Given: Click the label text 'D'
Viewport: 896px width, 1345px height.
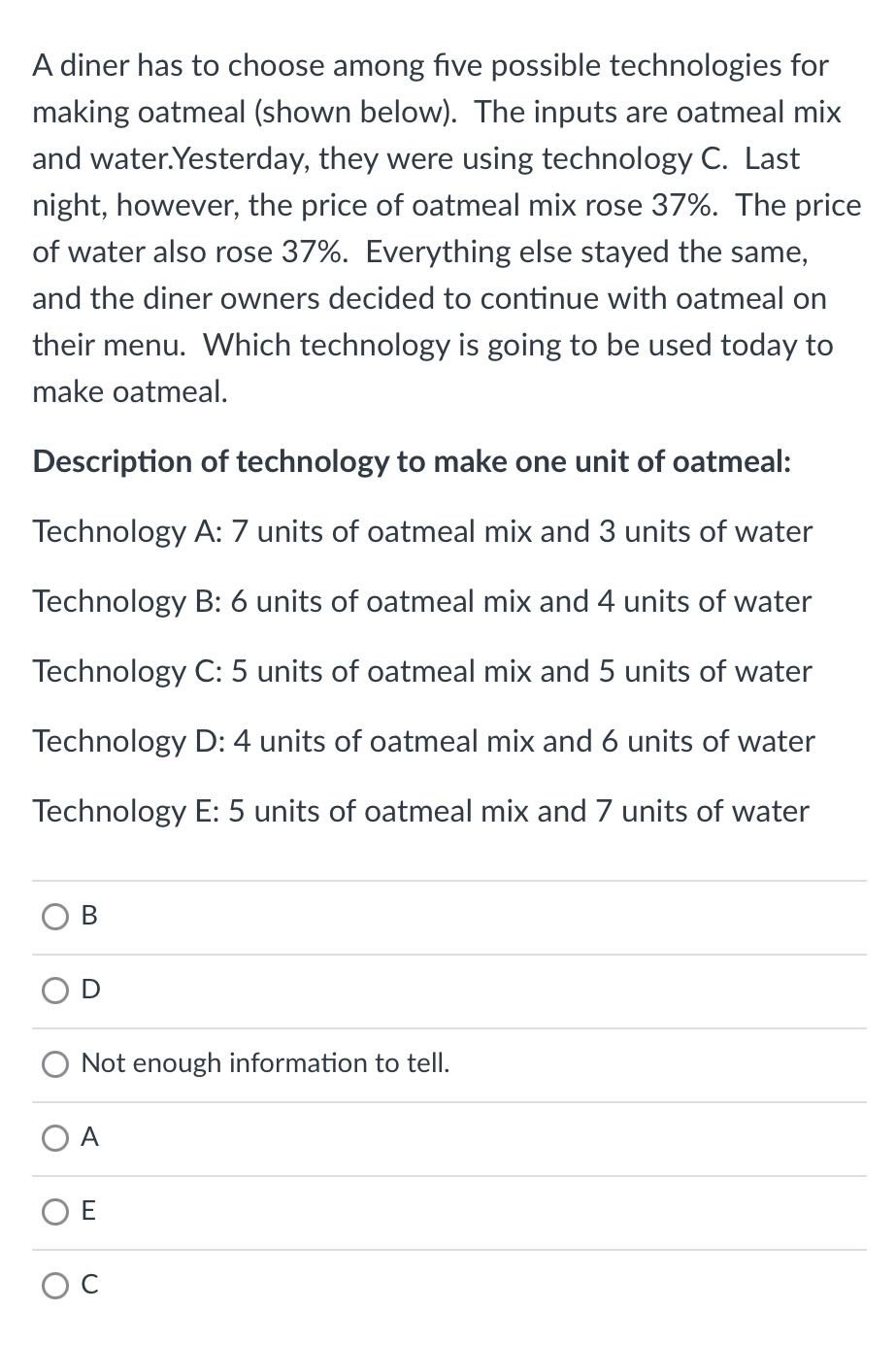Looking at the screenshot, I should [x=88, y=991].
